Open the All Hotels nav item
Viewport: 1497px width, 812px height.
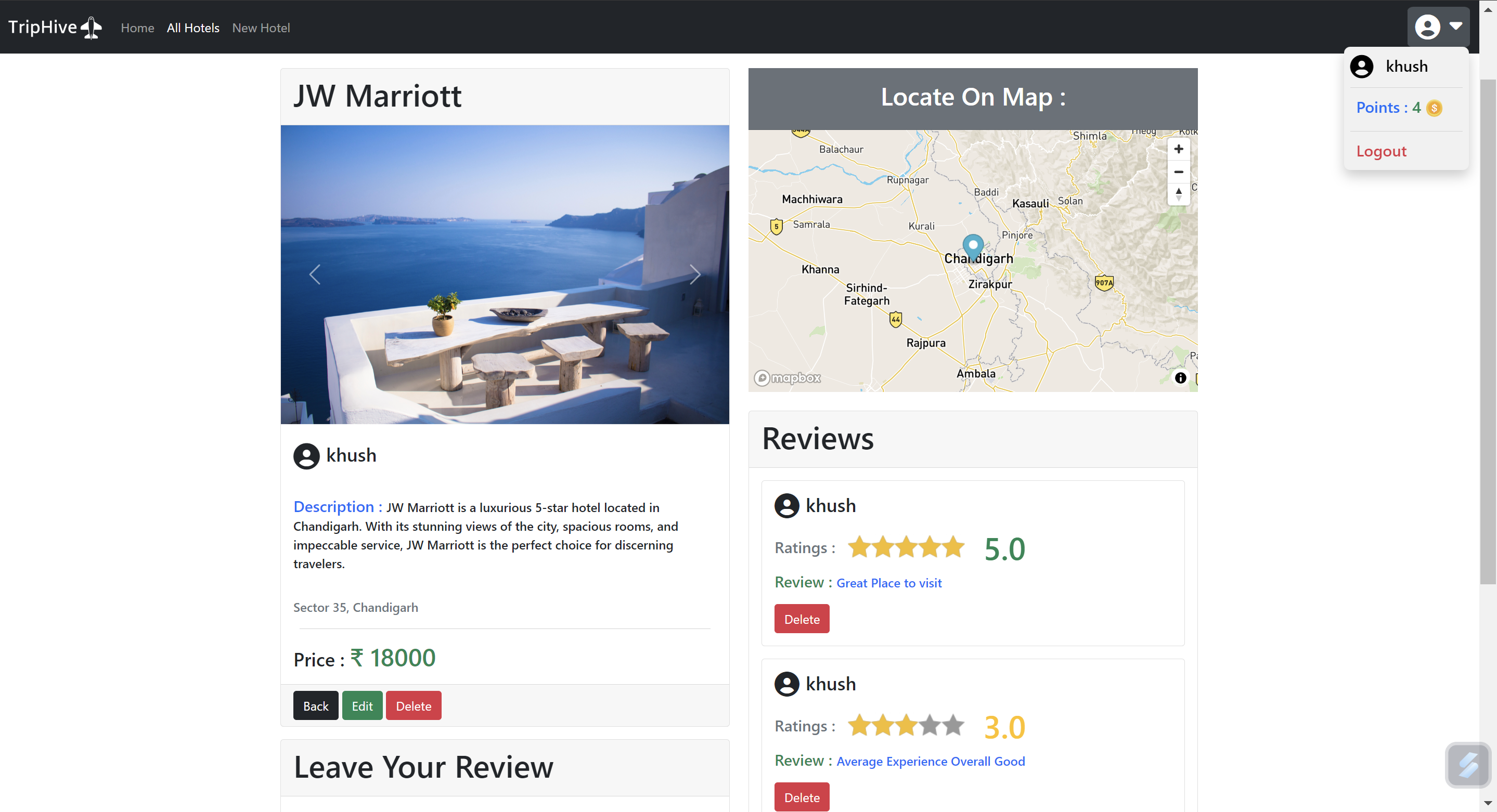pyautogui.click(x=193, y=28)
